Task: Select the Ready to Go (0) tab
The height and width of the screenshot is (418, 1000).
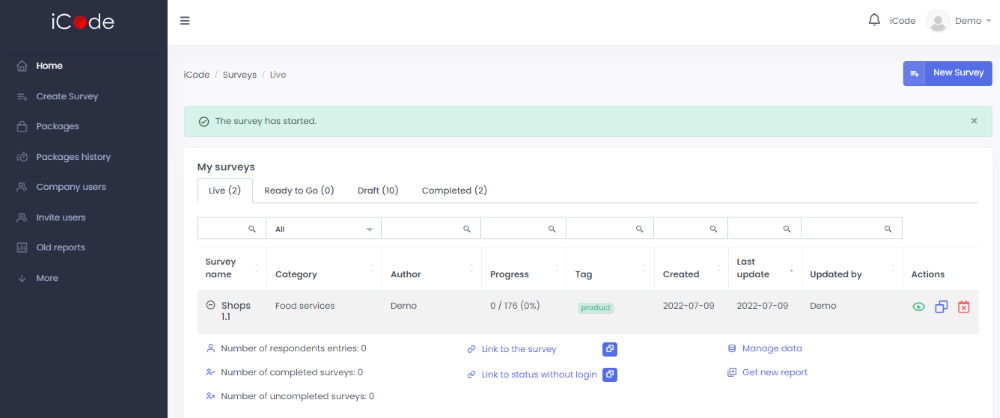Action: coord(298,190)
